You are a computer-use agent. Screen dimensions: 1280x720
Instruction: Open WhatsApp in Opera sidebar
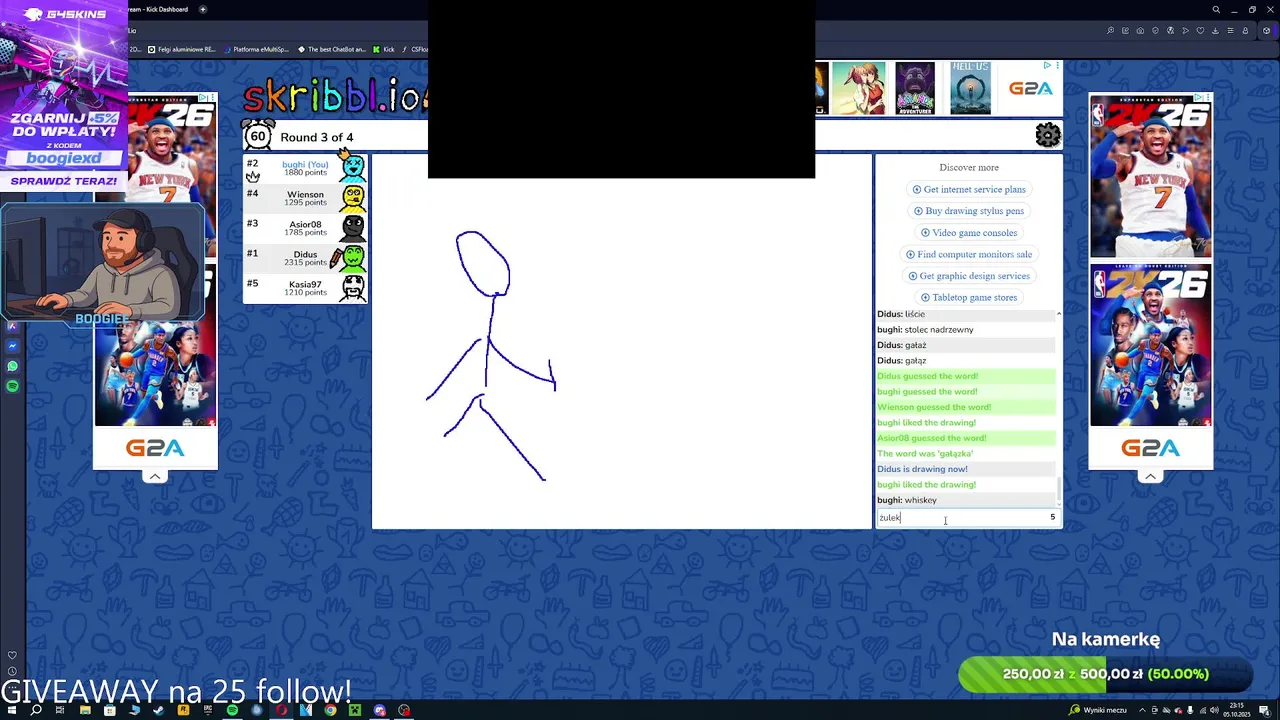pos(12,366)
